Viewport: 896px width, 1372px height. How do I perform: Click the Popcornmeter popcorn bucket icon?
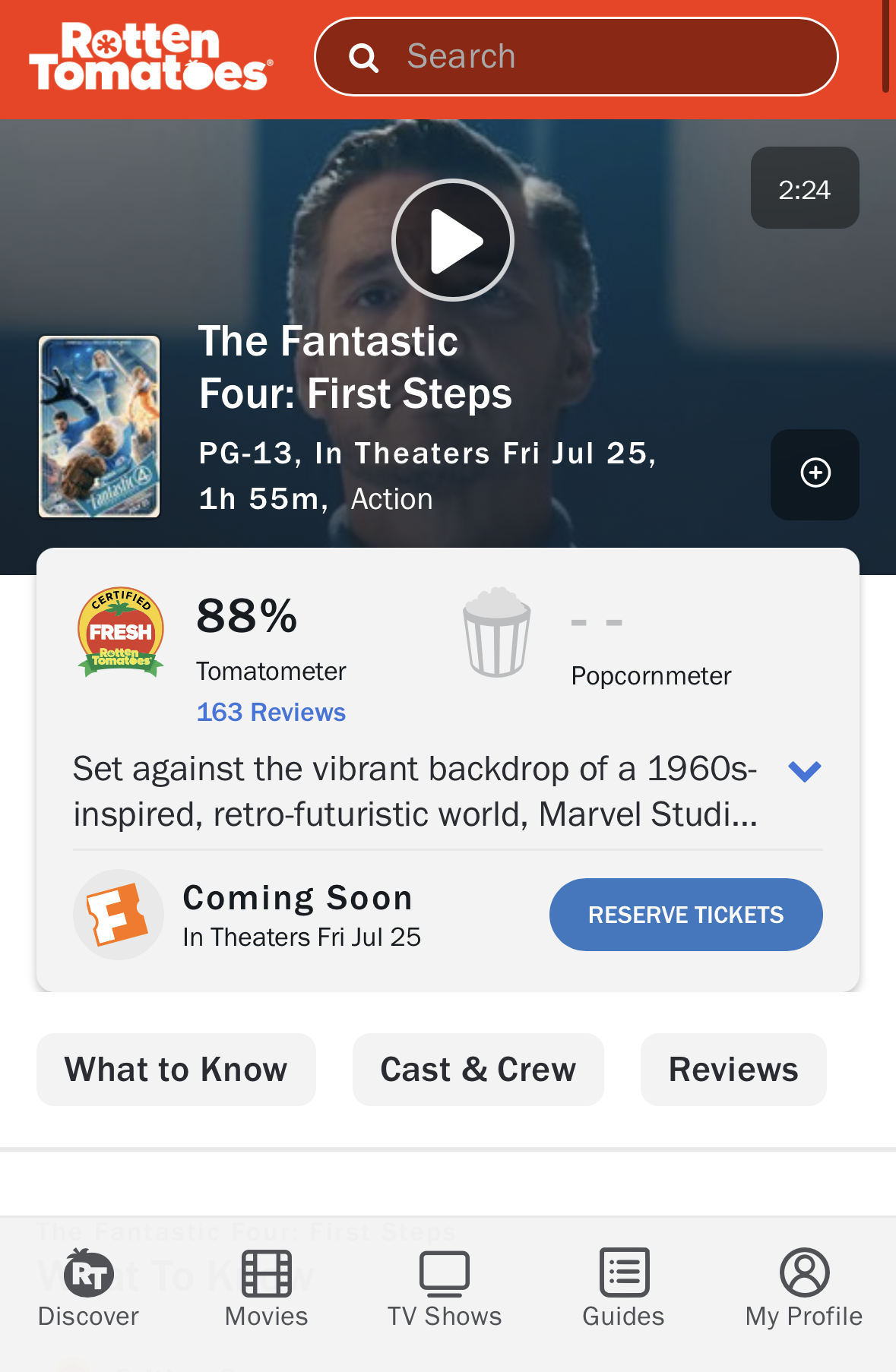497,632
